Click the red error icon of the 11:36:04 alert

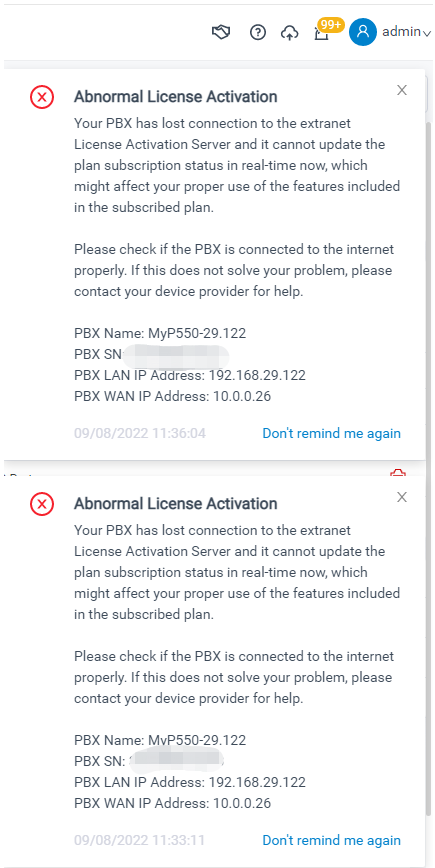[x=42, y=97]
